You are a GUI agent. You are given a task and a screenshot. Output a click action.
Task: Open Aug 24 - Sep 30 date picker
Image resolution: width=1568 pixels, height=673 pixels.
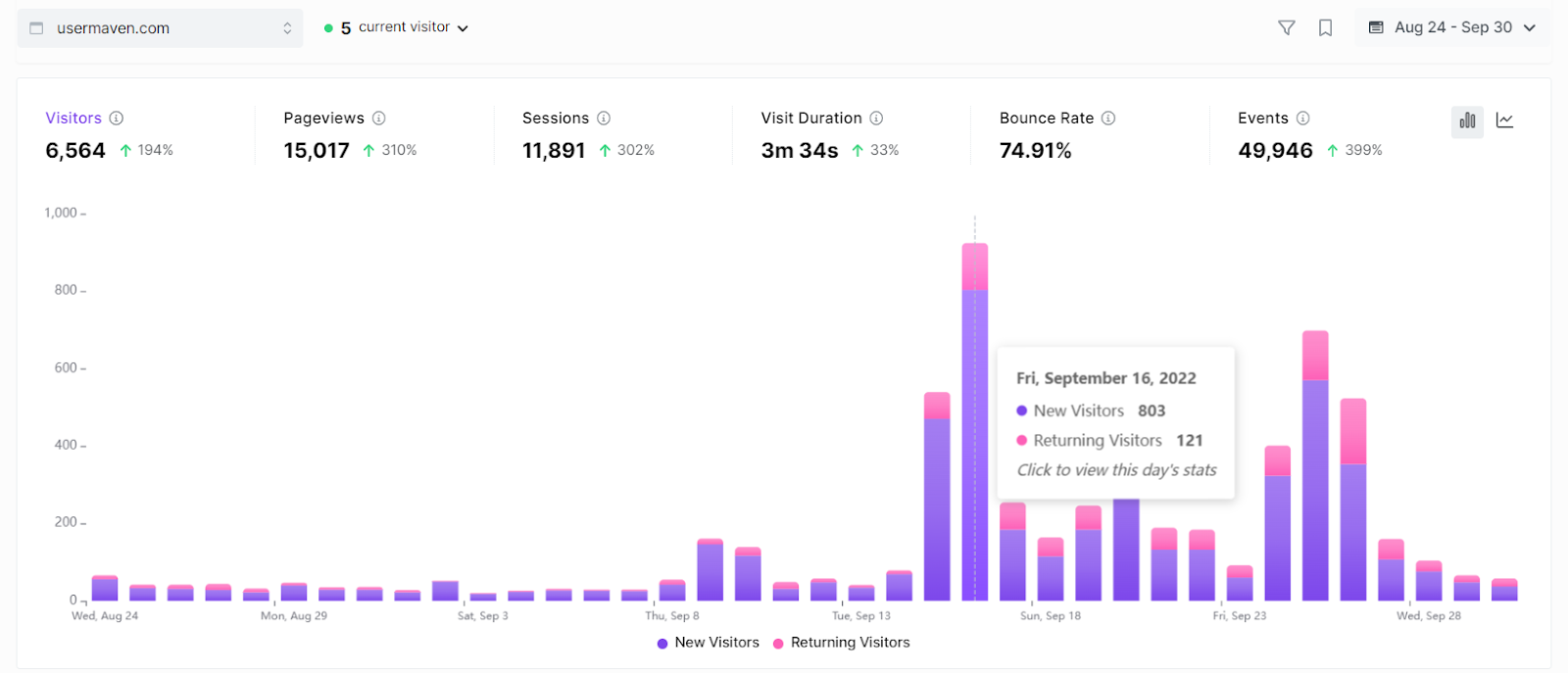[x=1451, y=28]
